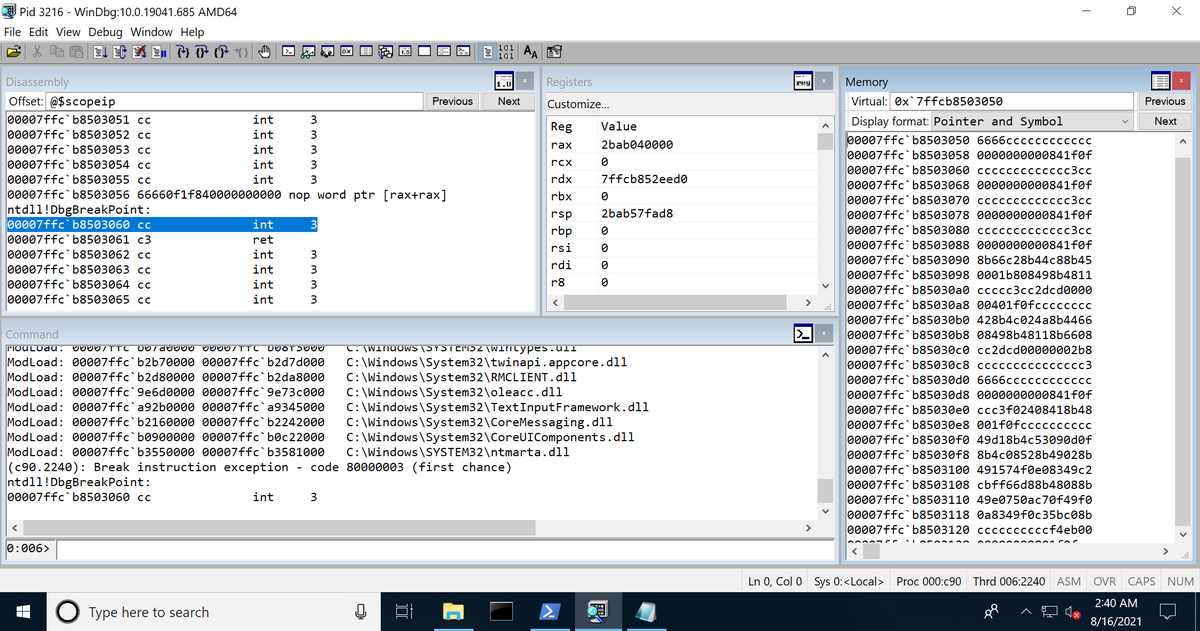Screen dimensions: 1200x631
Task: Click the Step Into toolbar icon
Action: [x=183, y=51]
